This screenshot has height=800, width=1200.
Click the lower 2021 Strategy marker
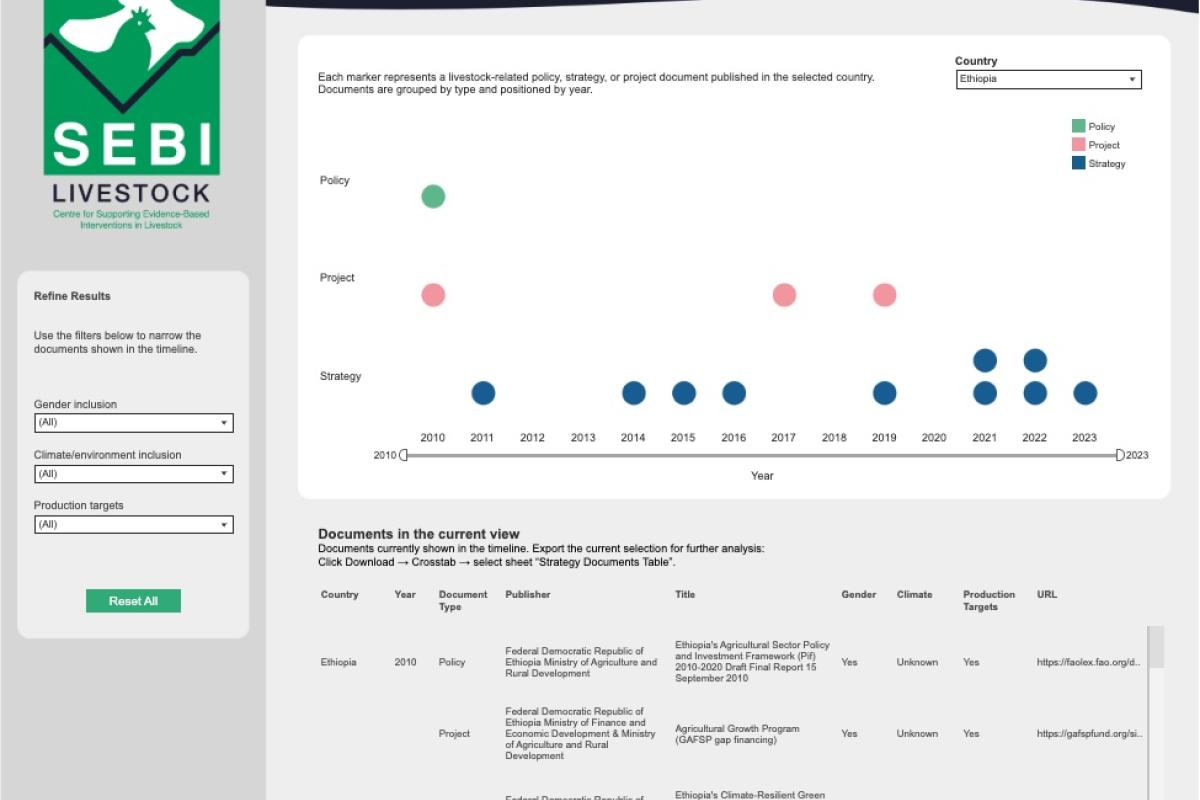(x=984, y=393)
